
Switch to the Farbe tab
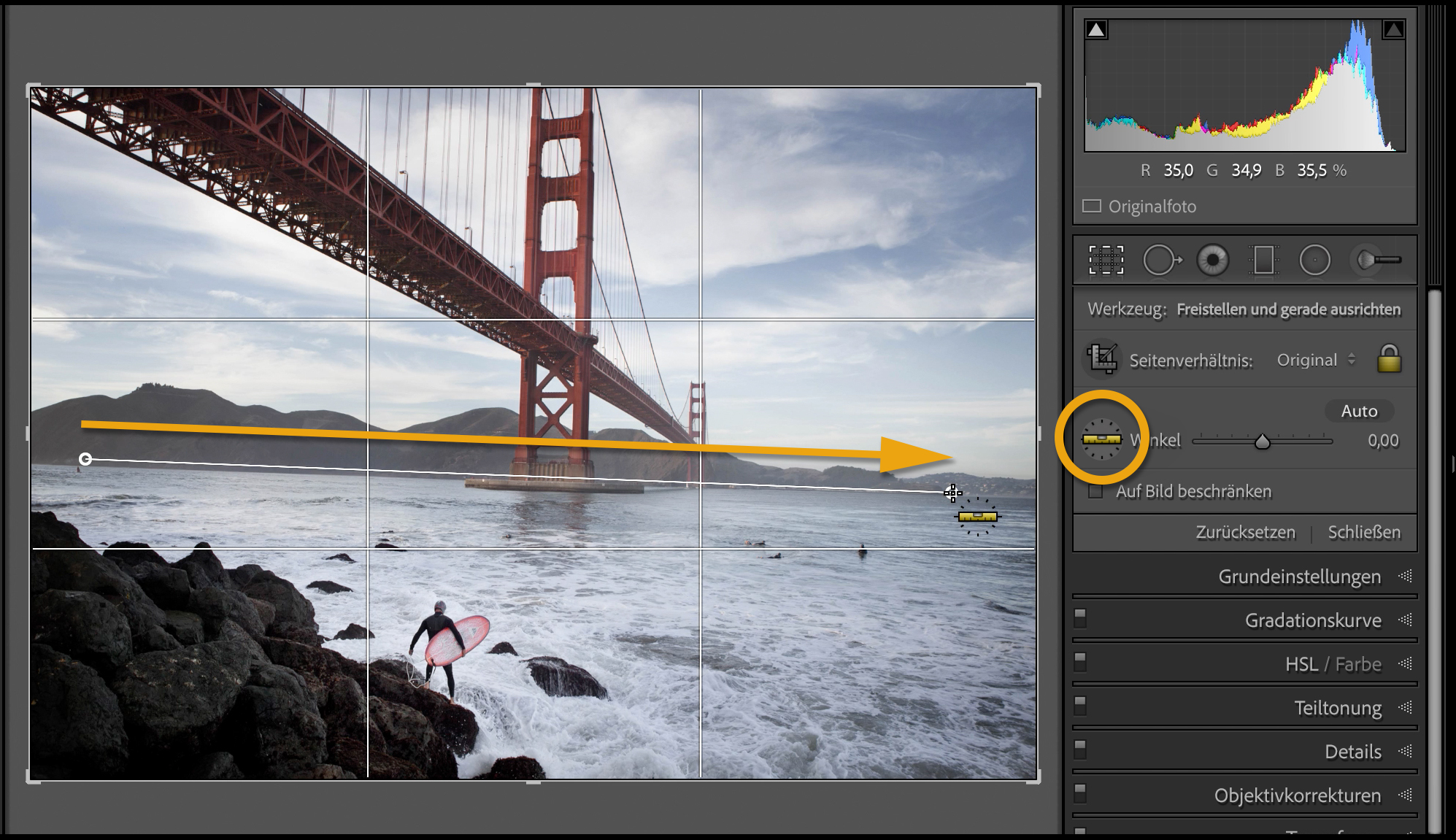tap(1358, 664)
